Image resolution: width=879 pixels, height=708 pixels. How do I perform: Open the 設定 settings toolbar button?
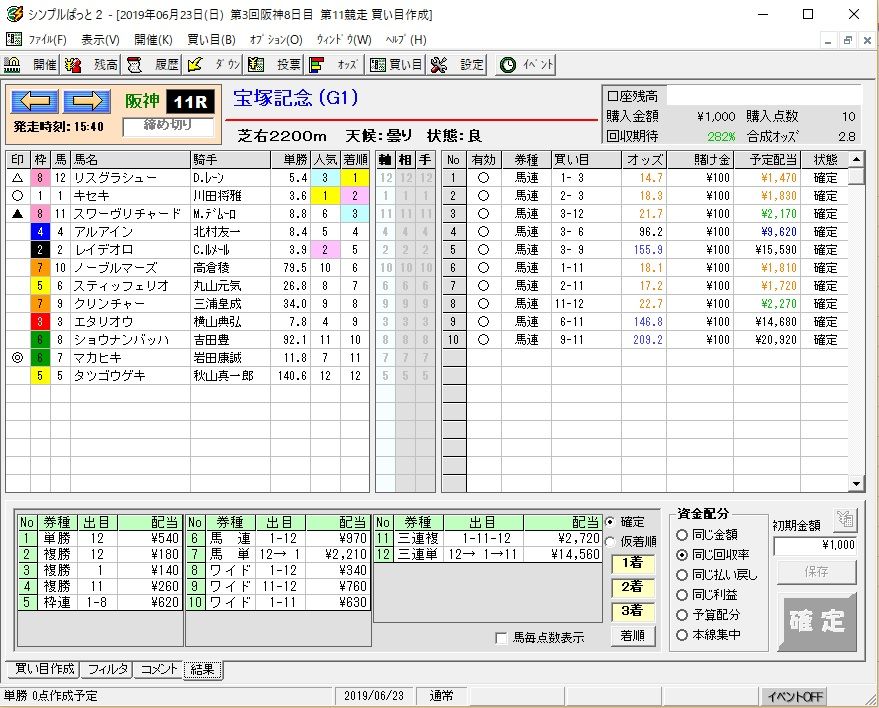(x=457, y=65)
